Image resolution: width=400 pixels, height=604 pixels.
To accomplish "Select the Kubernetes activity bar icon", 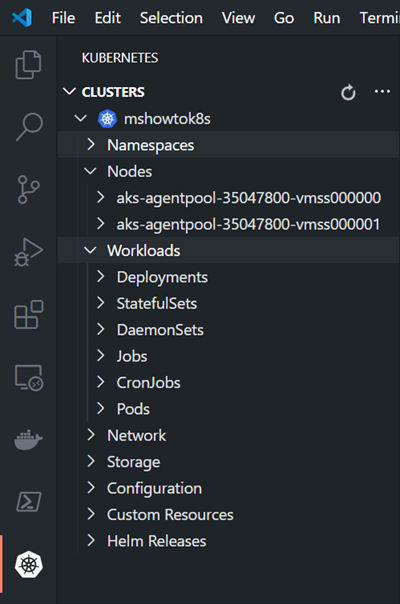I will point(29,565).
